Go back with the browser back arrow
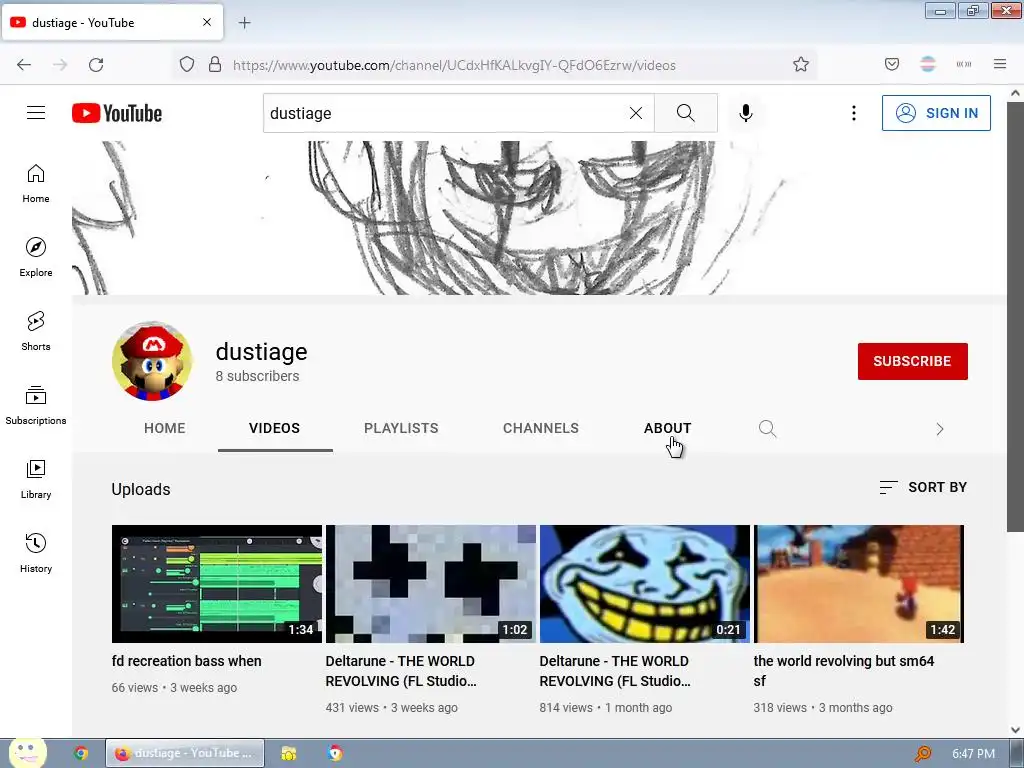Viewport: 1024px width, 768px height. tap(24, 65)
